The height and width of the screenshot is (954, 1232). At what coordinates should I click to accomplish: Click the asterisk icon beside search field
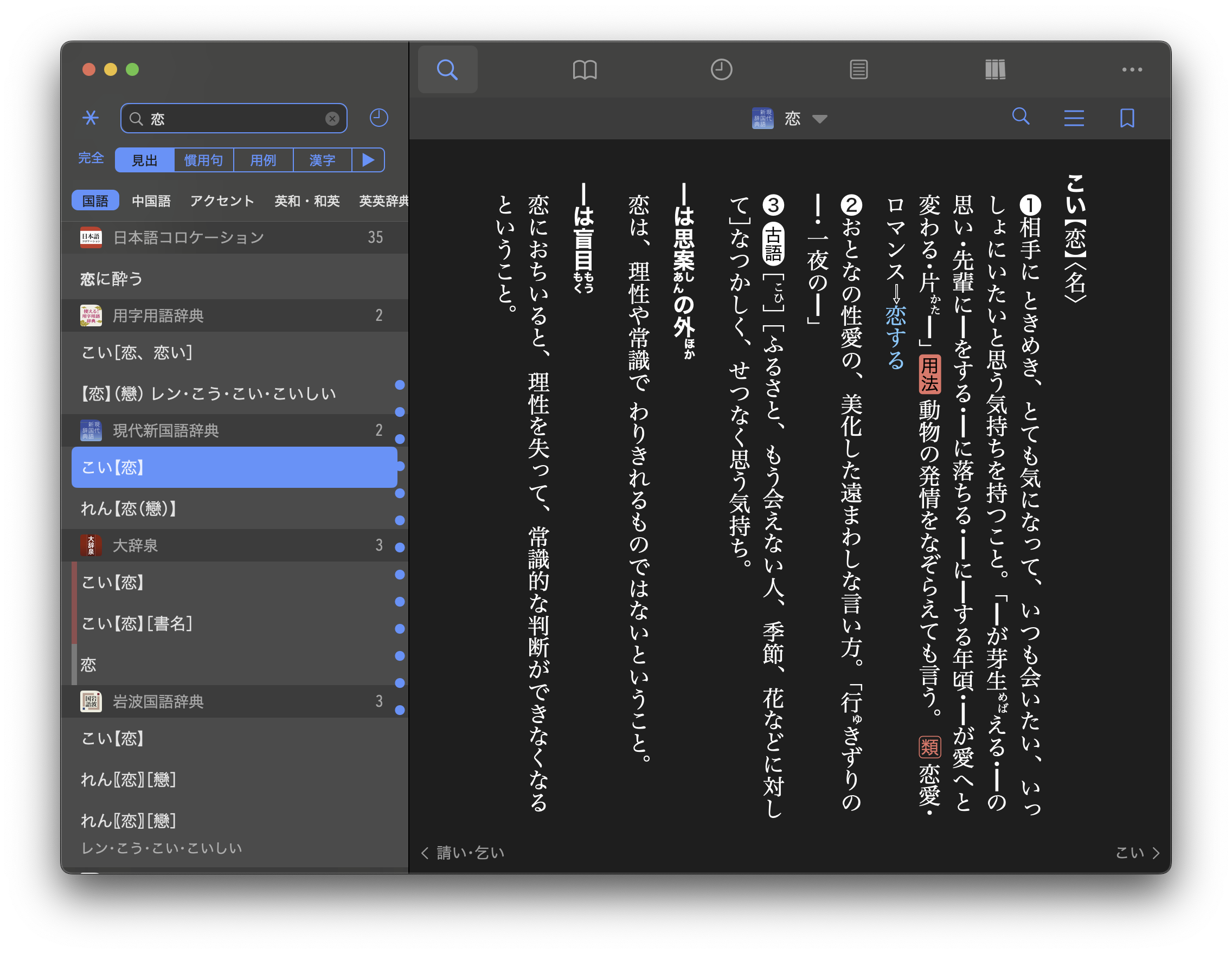tap(90, 118)
